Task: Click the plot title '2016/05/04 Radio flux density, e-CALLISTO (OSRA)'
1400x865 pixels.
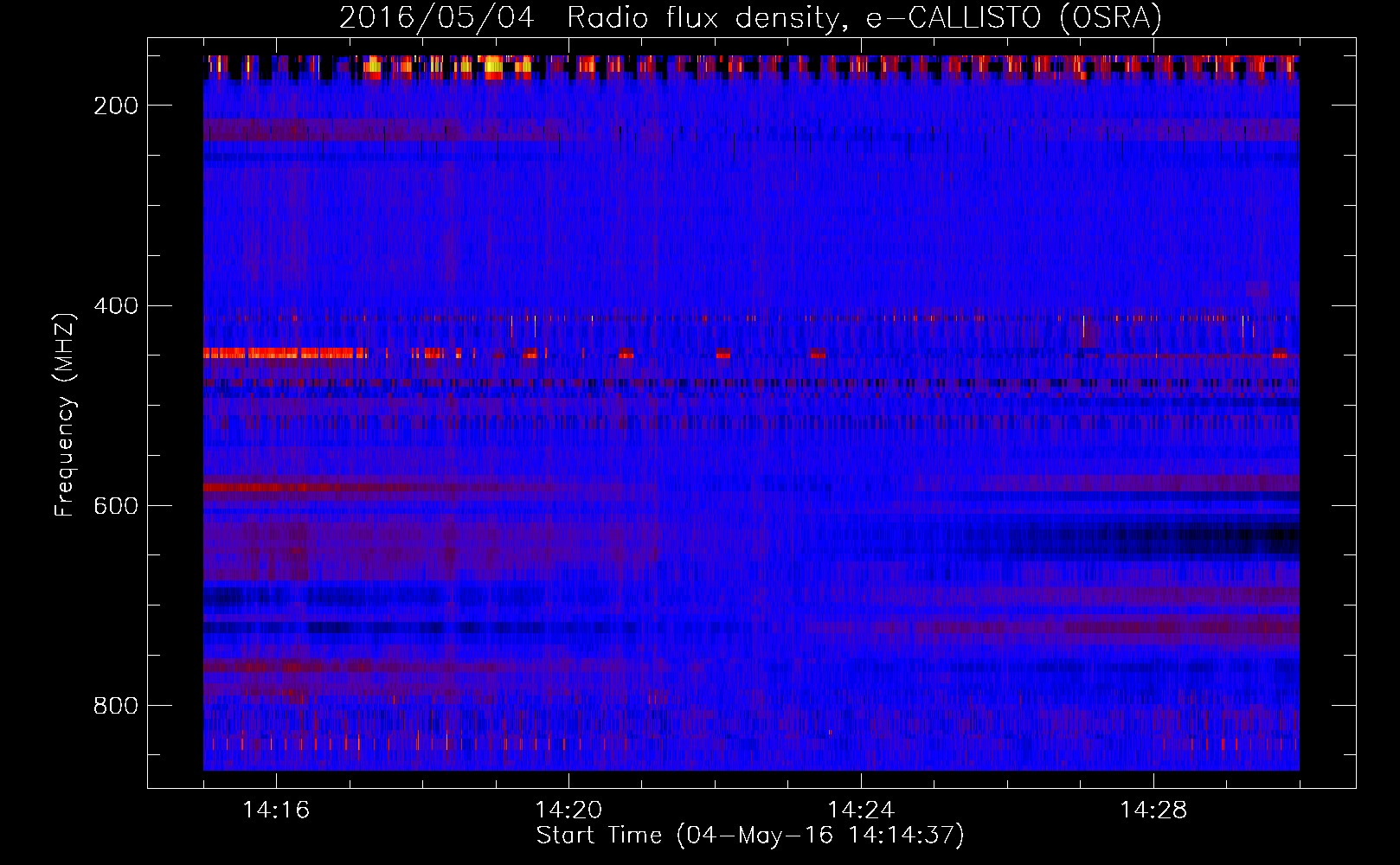Action: click(x=750, y=17)
